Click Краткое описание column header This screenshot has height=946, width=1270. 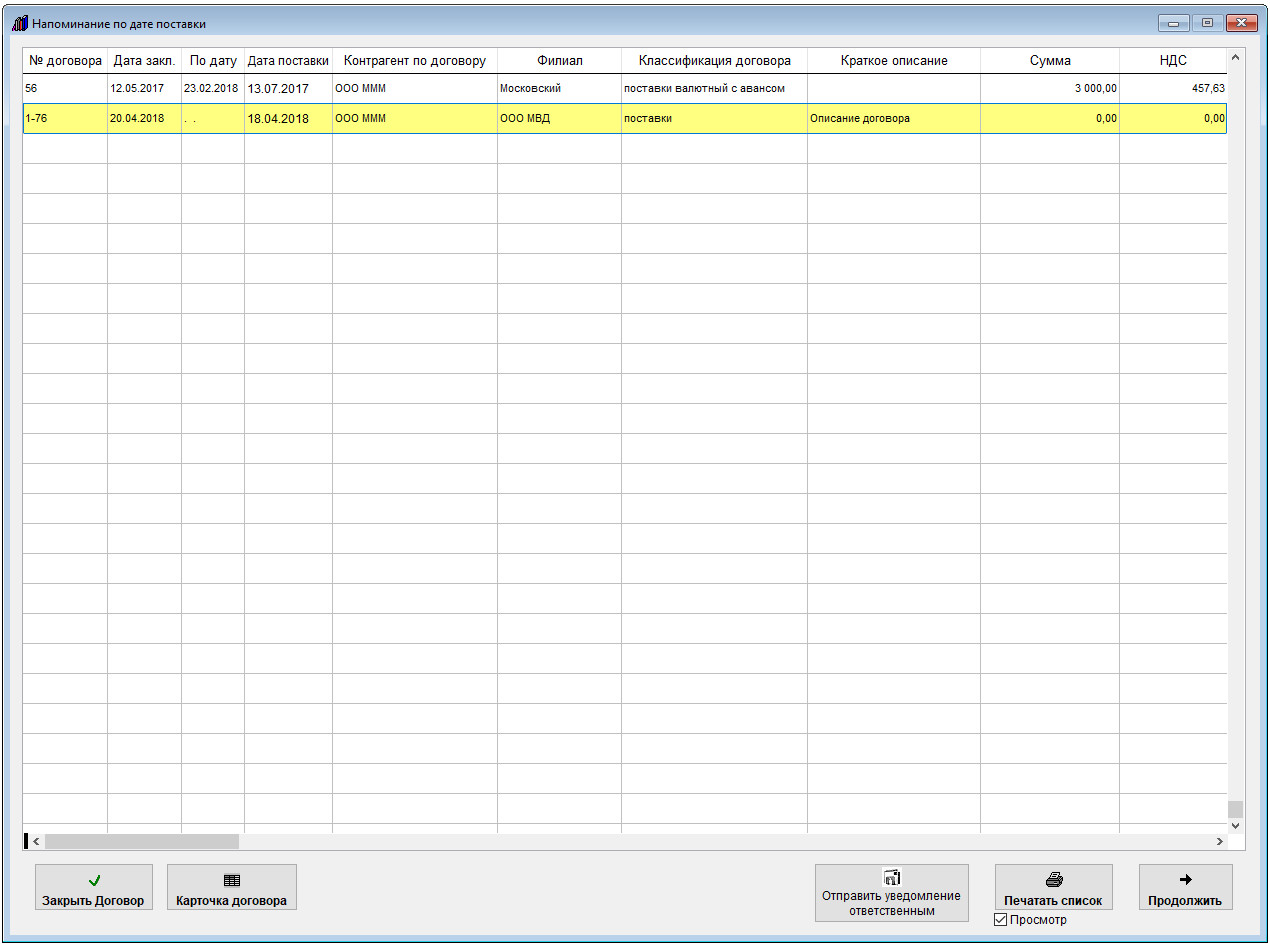pos(894,61)
